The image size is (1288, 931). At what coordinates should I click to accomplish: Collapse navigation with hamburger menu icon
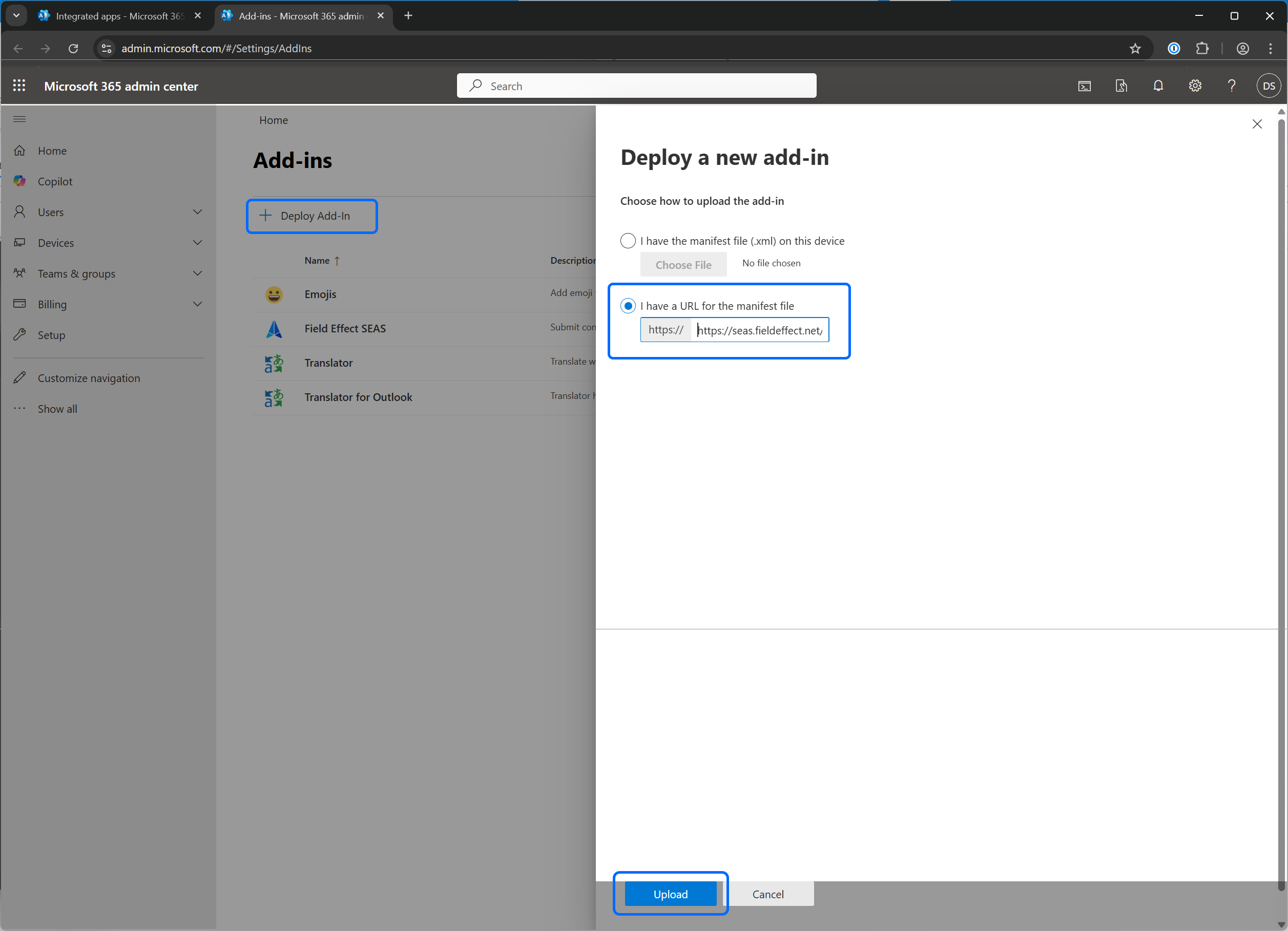tap(19, 119)
